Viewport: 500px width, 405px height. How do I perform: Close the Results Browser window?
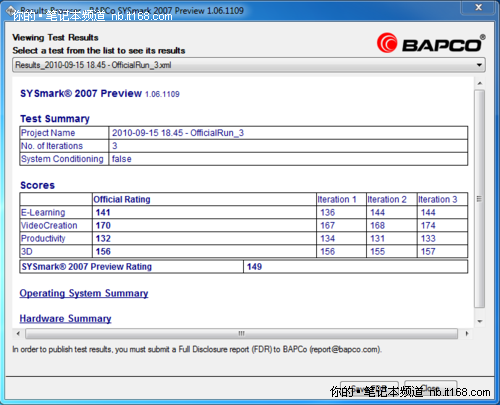click(478, 7)
